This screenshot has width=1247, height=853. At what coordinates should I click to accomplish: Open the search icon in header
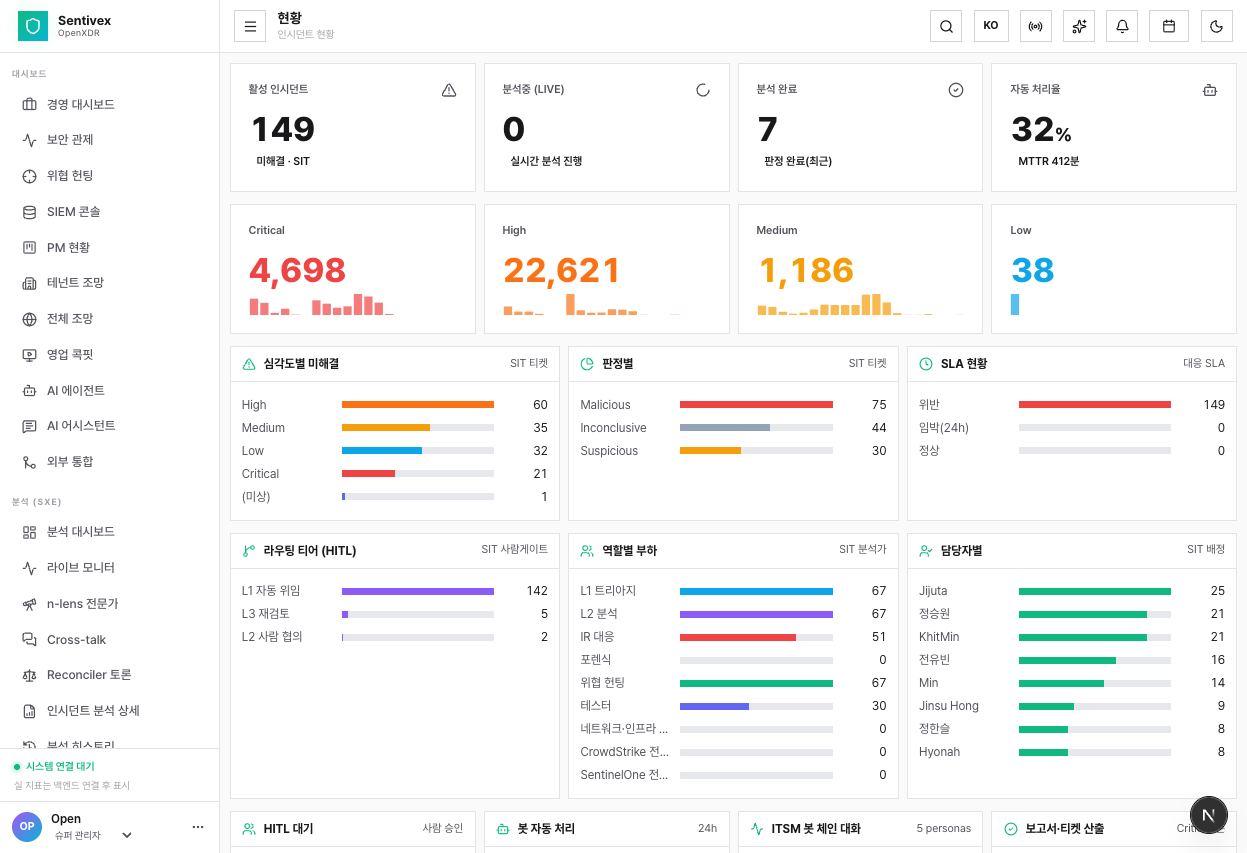[946, 26]
